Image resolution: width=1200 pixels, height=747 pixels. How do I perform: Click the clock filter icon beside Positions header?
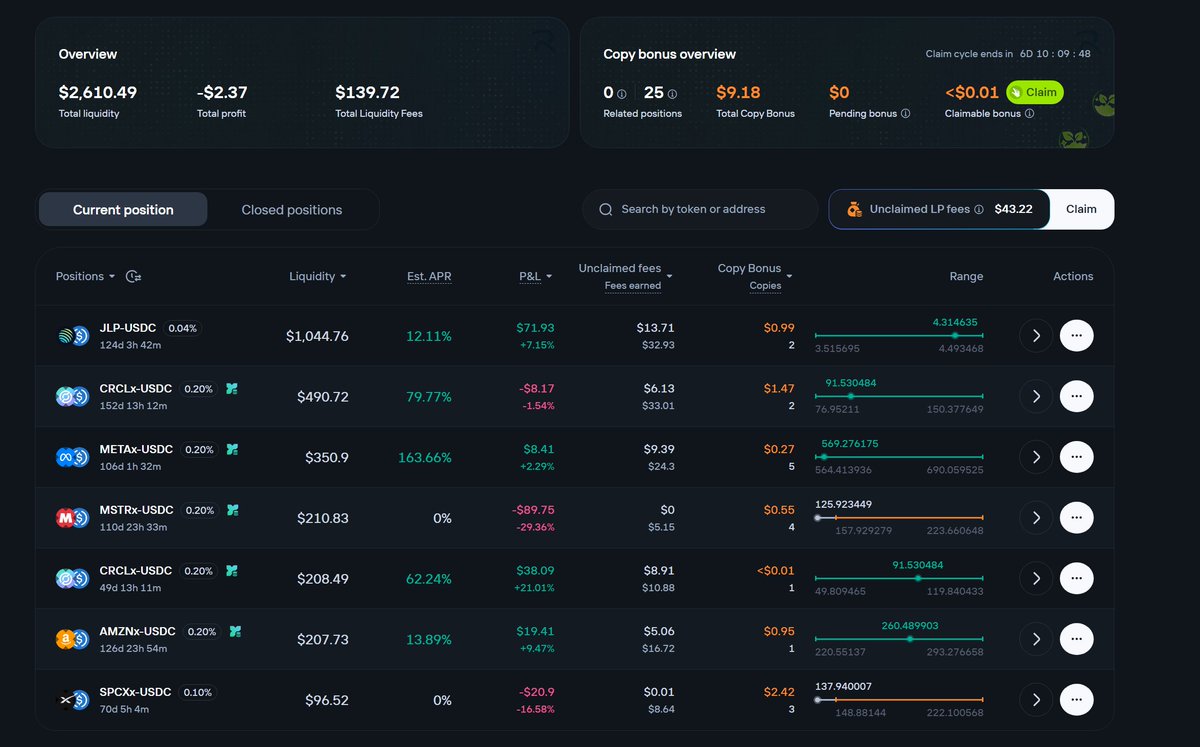(133, 276)
